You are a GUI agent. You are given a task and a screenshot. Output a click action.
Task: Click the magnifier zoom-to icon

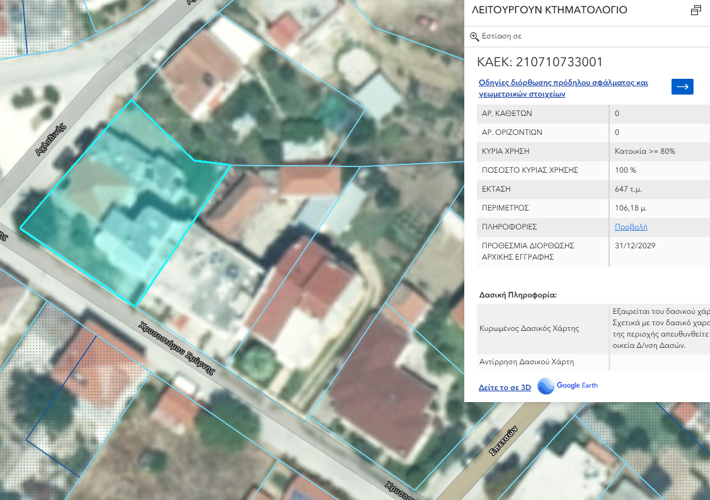[x=474, y=37]
